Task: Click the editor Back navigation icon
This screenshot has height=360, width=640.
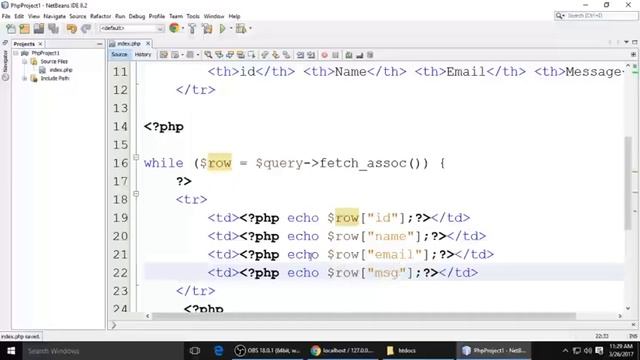Action: click(176, 55)
